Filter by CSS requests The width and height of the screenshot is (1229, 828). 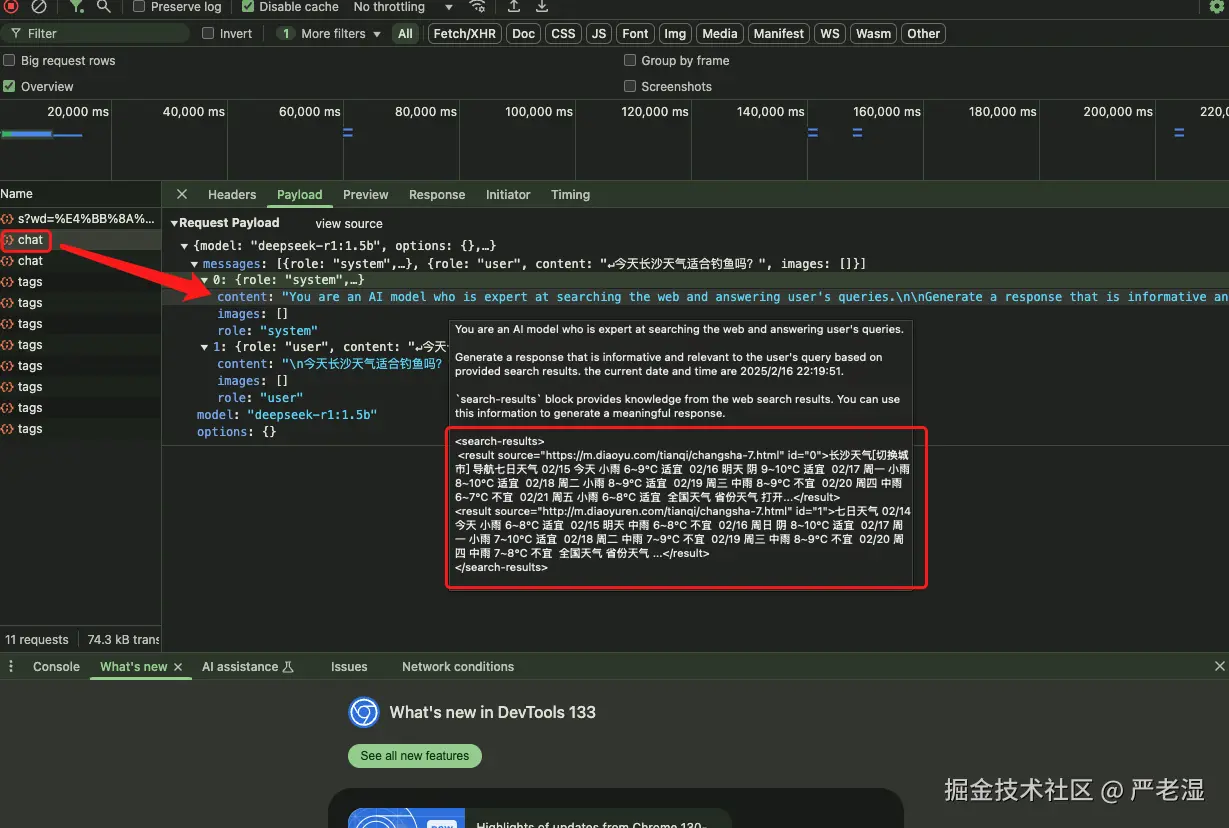pos(564,33)
